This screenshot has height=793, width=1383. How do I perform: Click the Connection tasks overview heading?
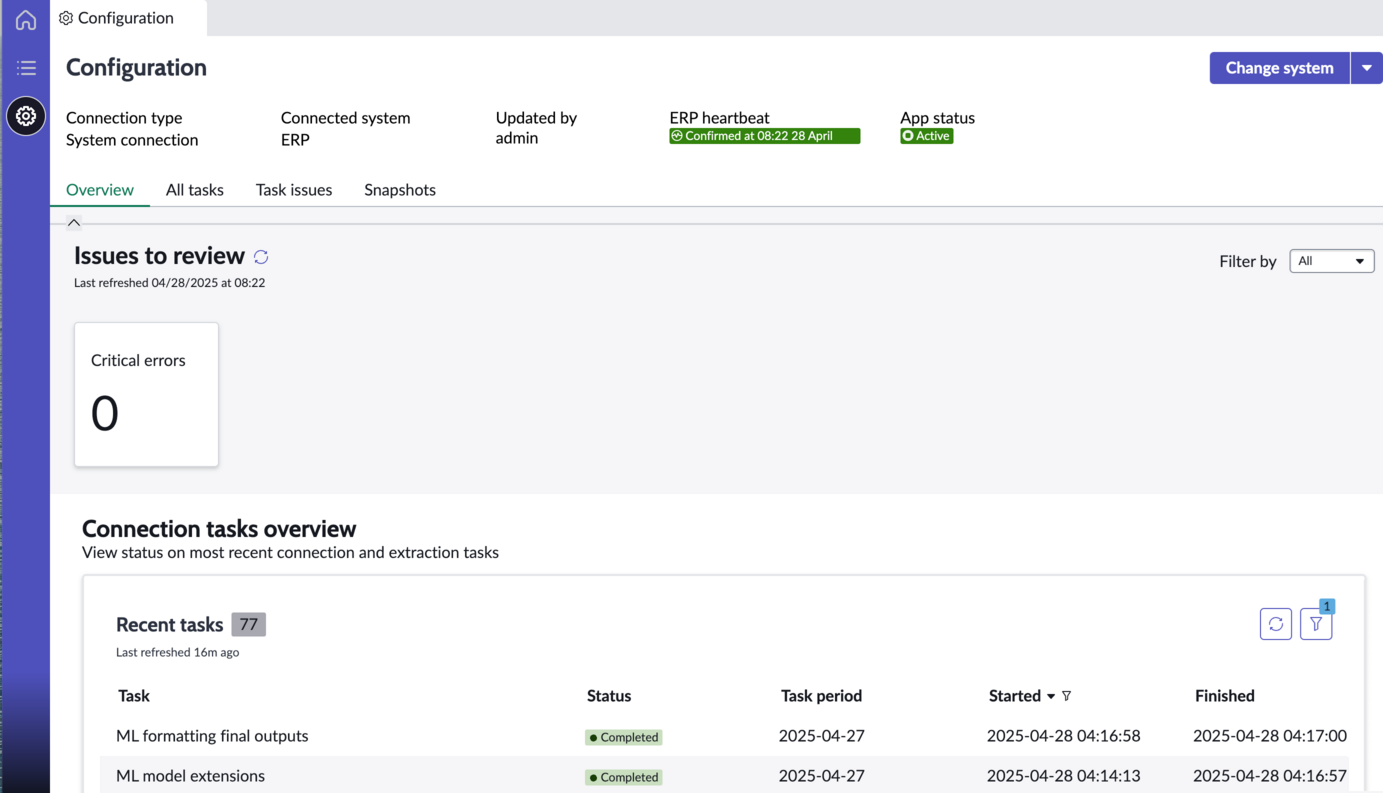pos(219,529)
